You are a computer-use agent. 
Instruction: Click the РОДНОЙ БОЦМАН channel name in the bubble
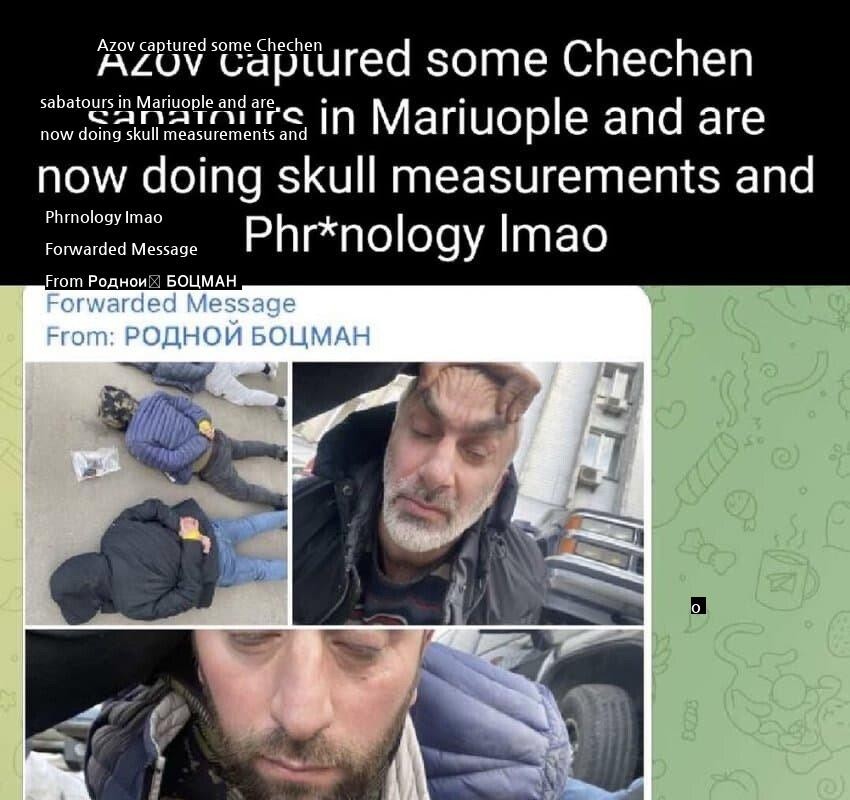click(x=247, y=336)
